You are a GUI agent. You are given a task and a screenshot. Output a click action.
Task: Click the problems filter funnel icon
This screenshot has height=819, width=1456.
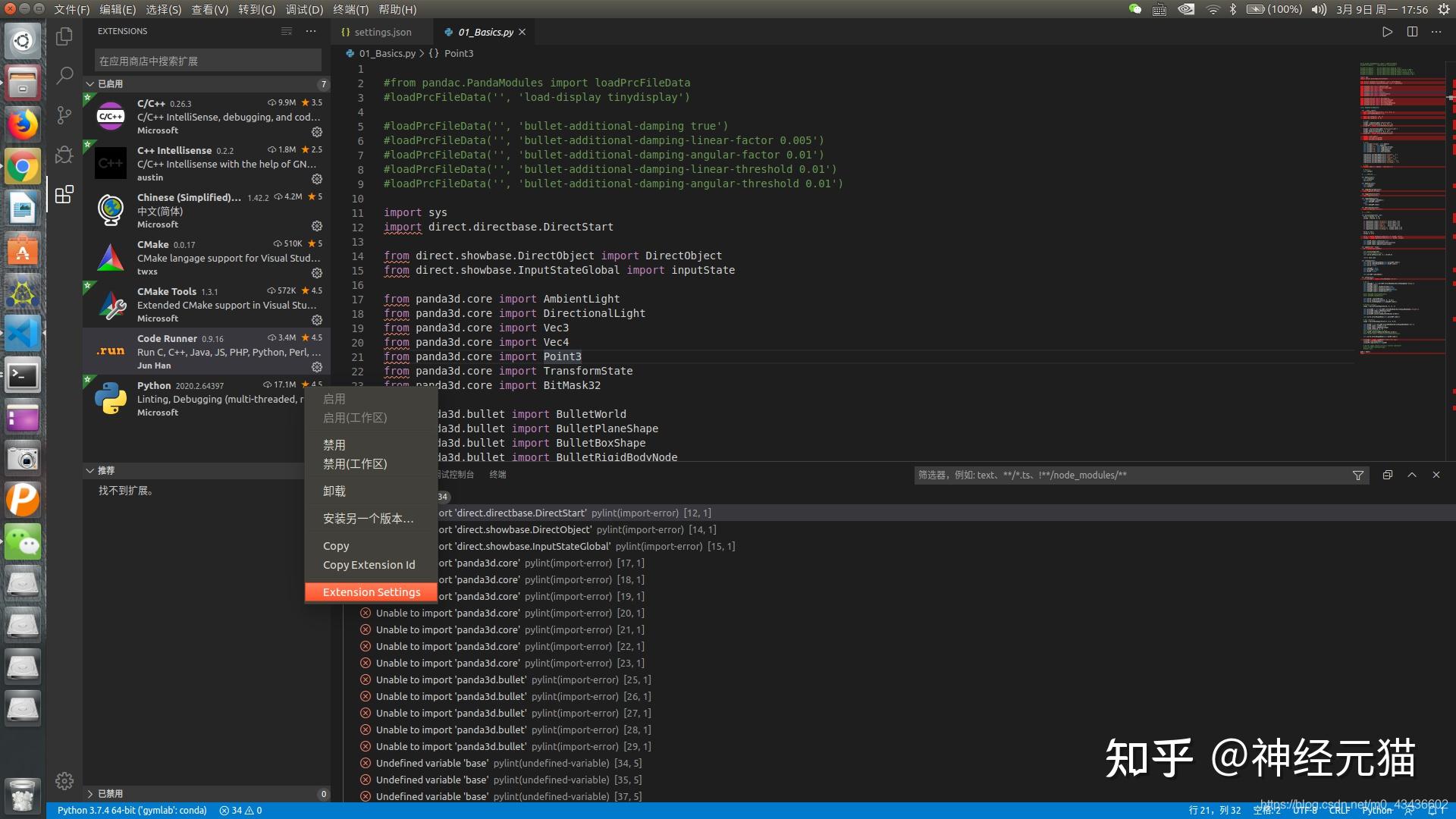(1358, 475)
